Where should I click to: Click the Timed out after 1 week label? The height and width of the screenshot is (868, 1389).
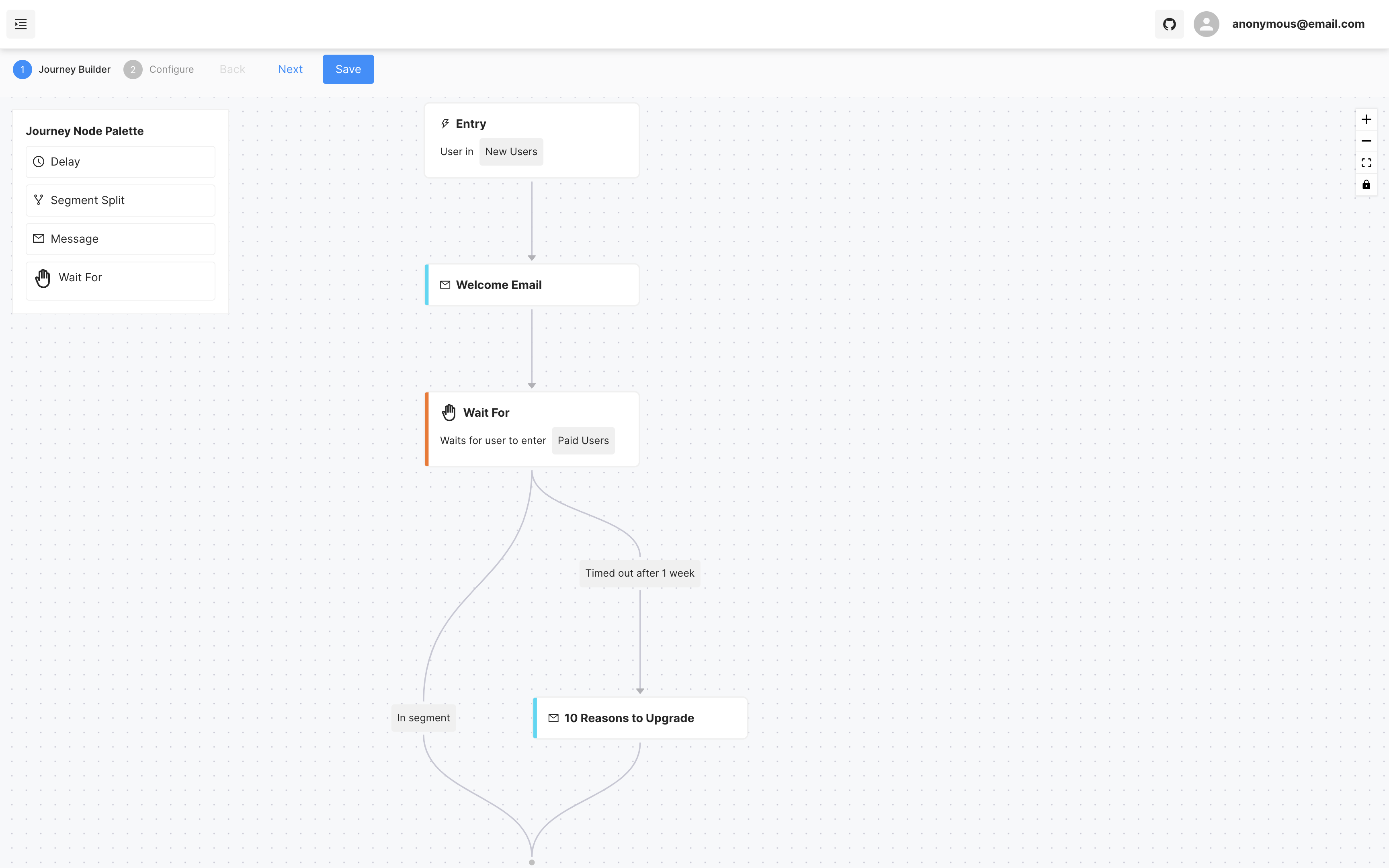point(639,573)
